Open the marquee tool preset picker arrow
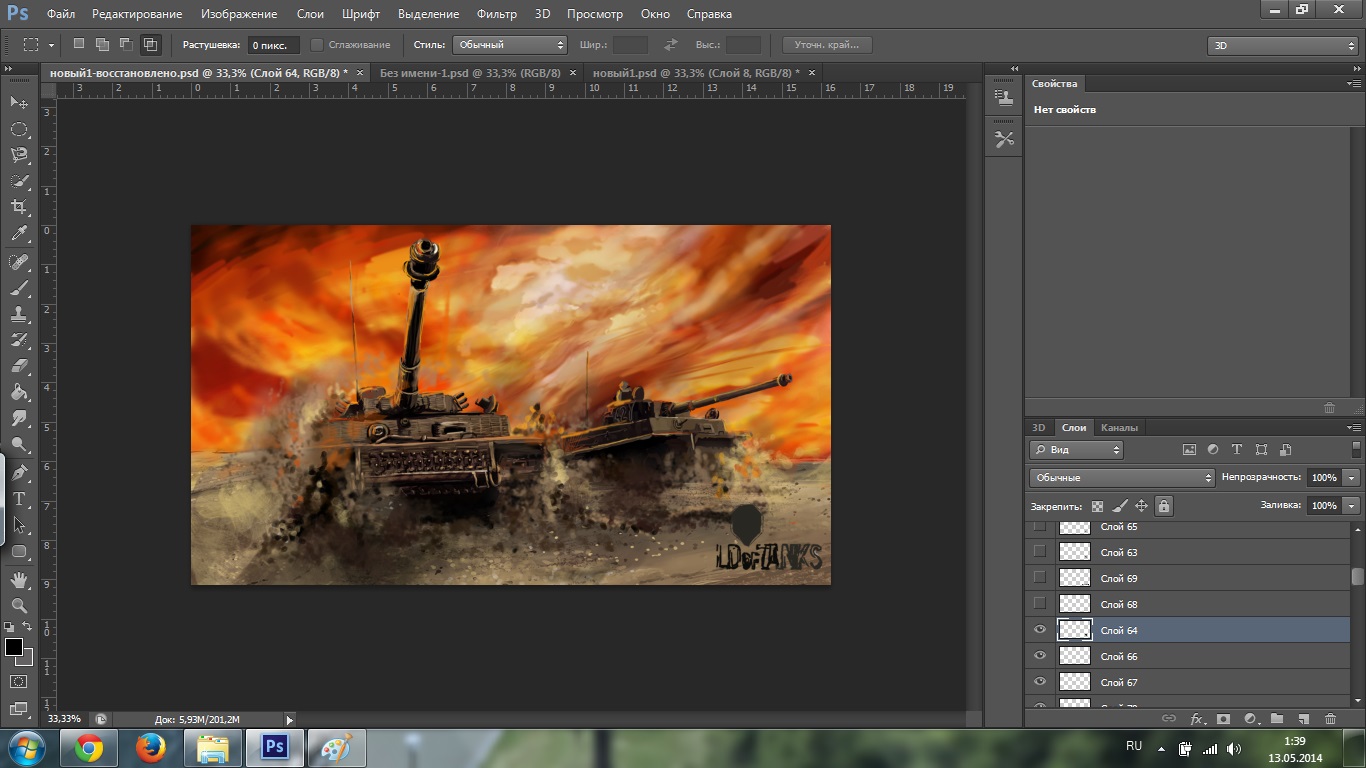This screenshot has width=1366, height=768. click(x=51, y=45)
